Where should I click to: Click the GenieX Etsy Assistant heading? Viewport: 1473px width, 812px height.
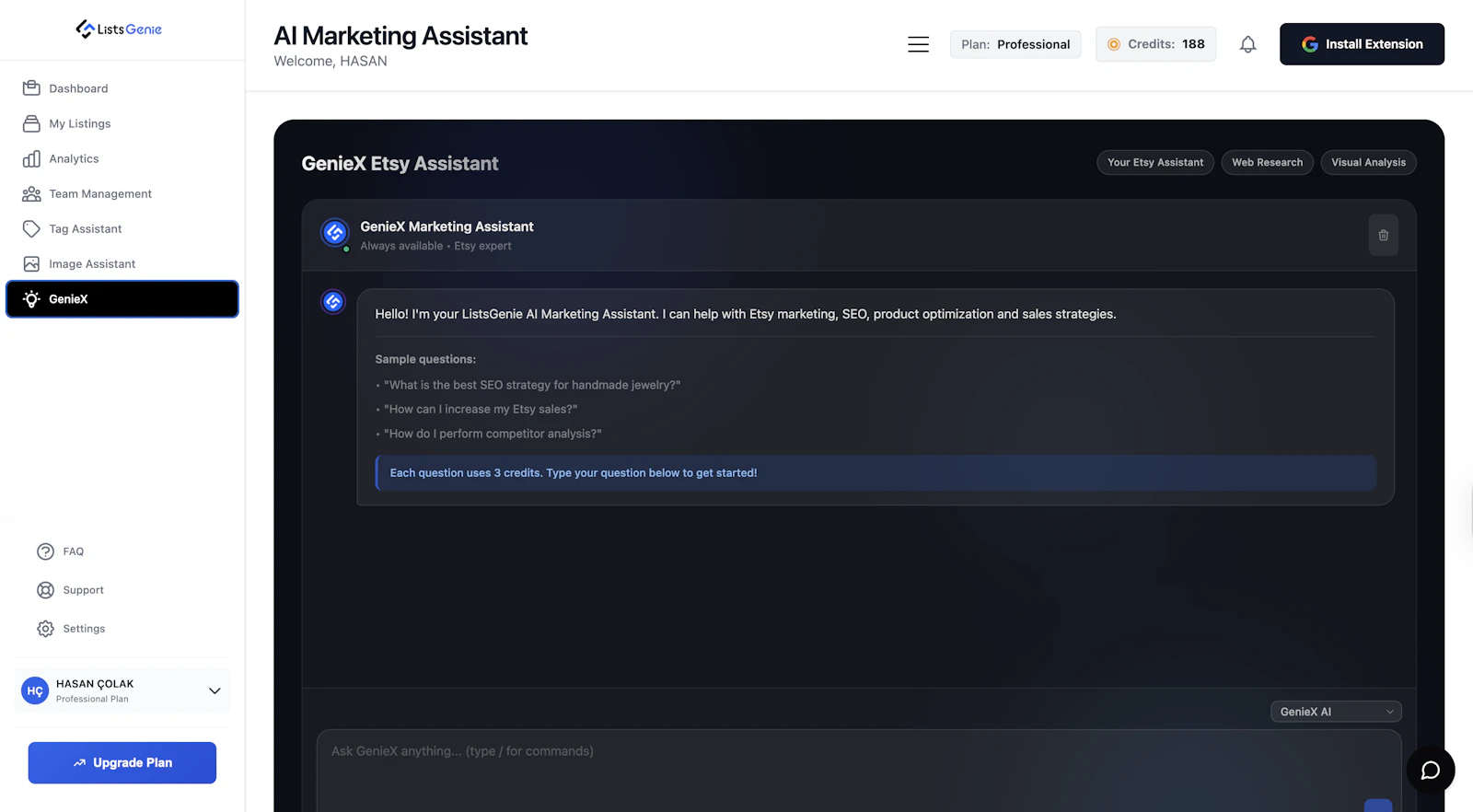pyautogui.click(x=400, y=164)
